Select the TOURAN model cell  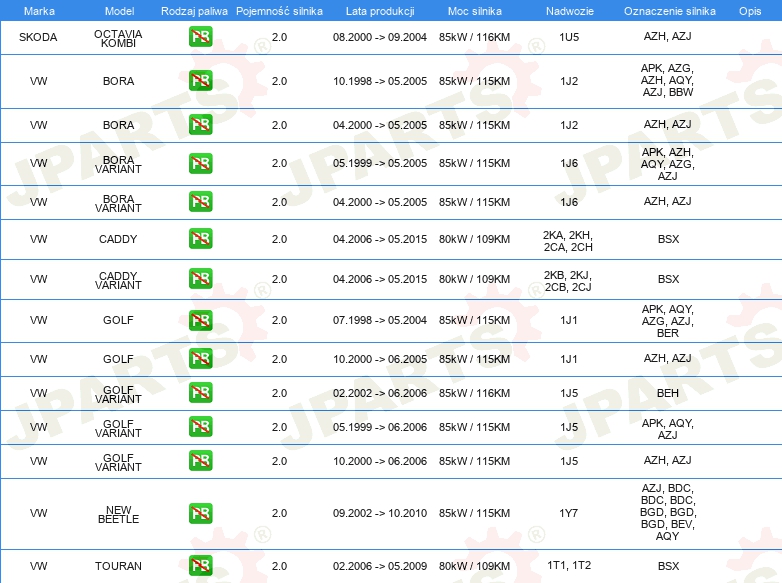point(118,566)
